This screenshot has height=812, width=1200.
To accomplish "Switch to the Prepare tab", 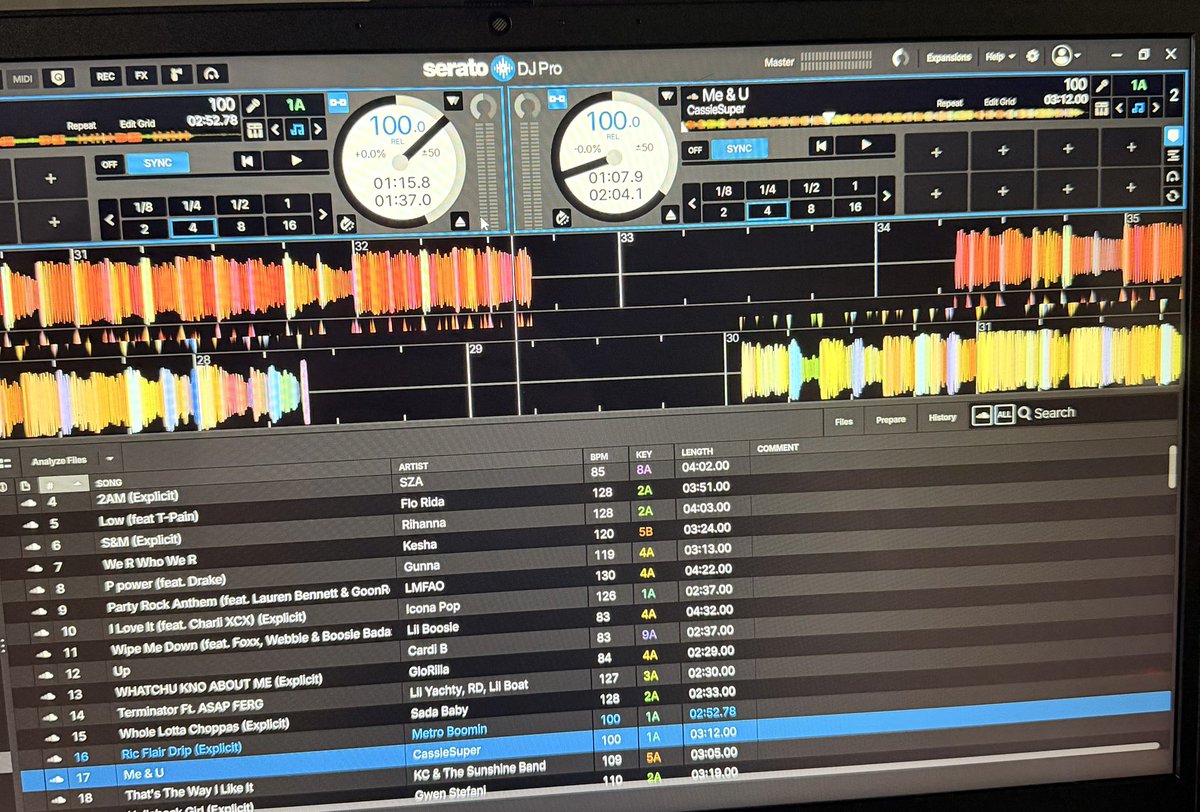I will [891, 420].
